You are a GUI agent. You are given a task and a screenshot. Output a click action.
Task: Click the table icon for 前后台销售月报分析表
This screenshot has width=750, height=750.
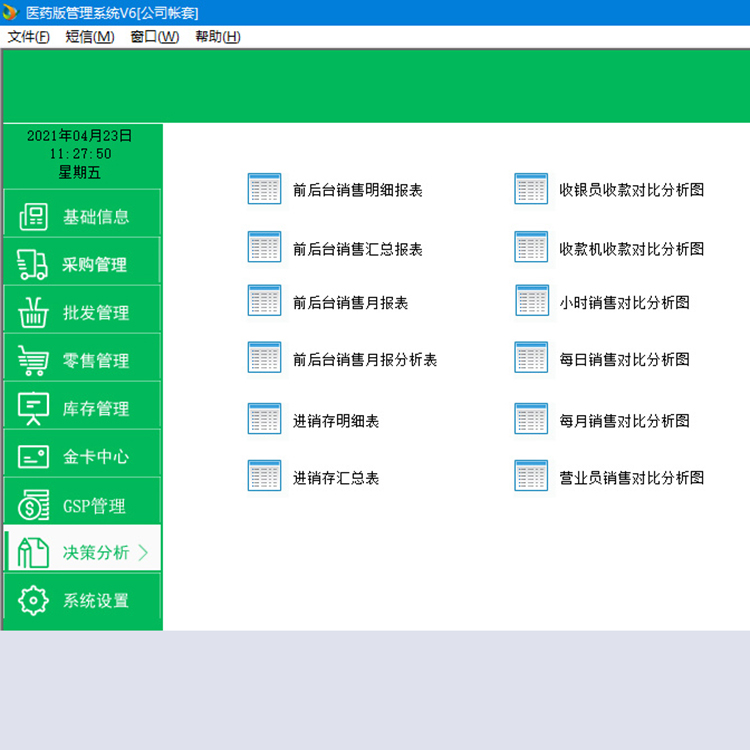click(x=265, y=357)
